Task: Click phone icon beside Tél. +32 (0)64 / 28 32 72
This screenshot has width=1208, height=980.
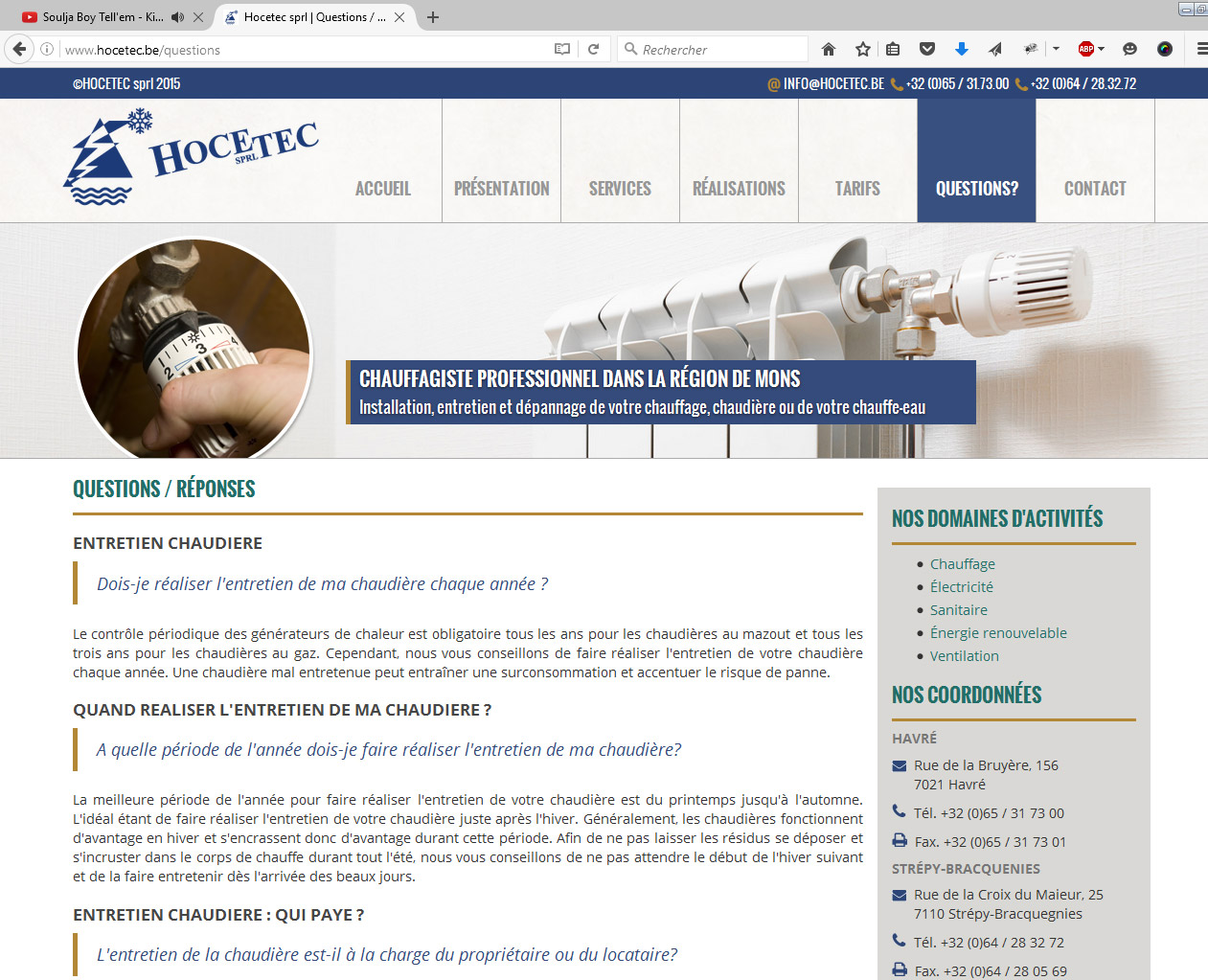Action: 899,941
